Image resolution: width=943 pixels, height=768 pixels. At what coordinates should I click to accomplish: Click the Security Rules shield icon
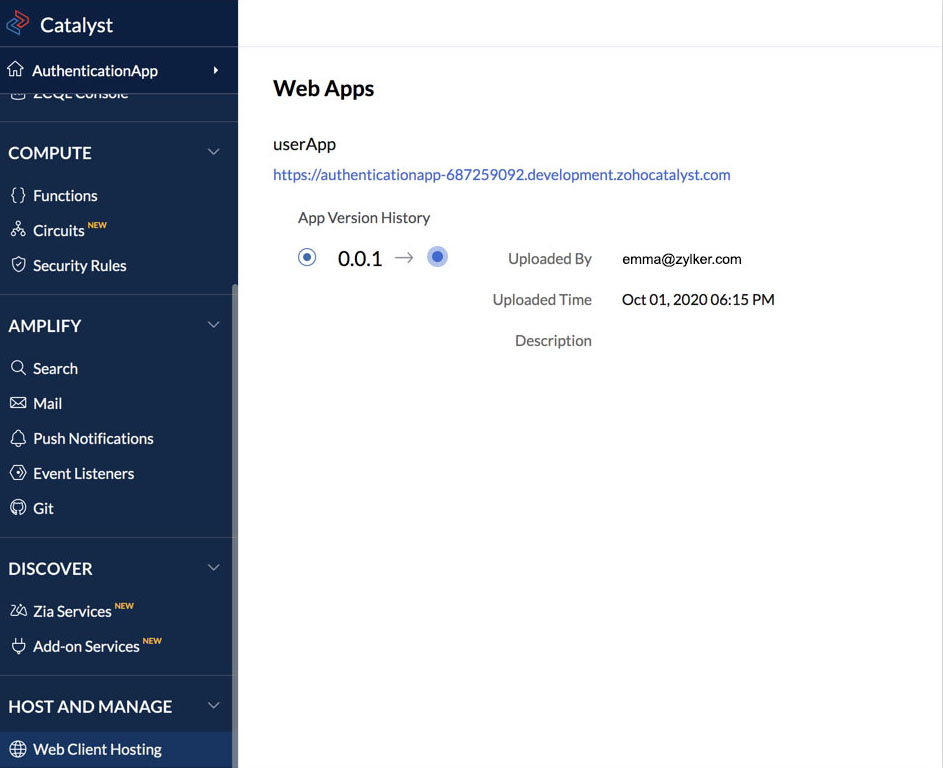click(x=17, y=265)
